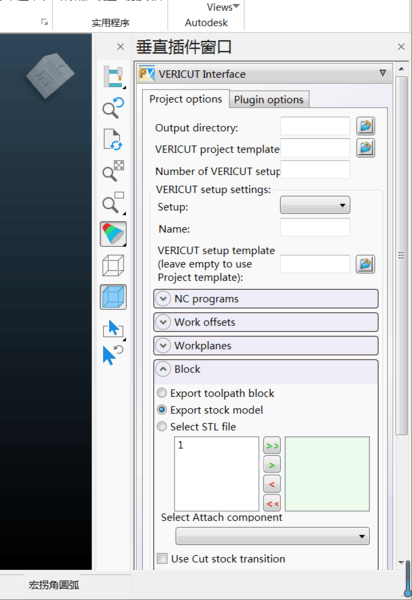Toggle the multicolor shaded view icon

point(113,234)
